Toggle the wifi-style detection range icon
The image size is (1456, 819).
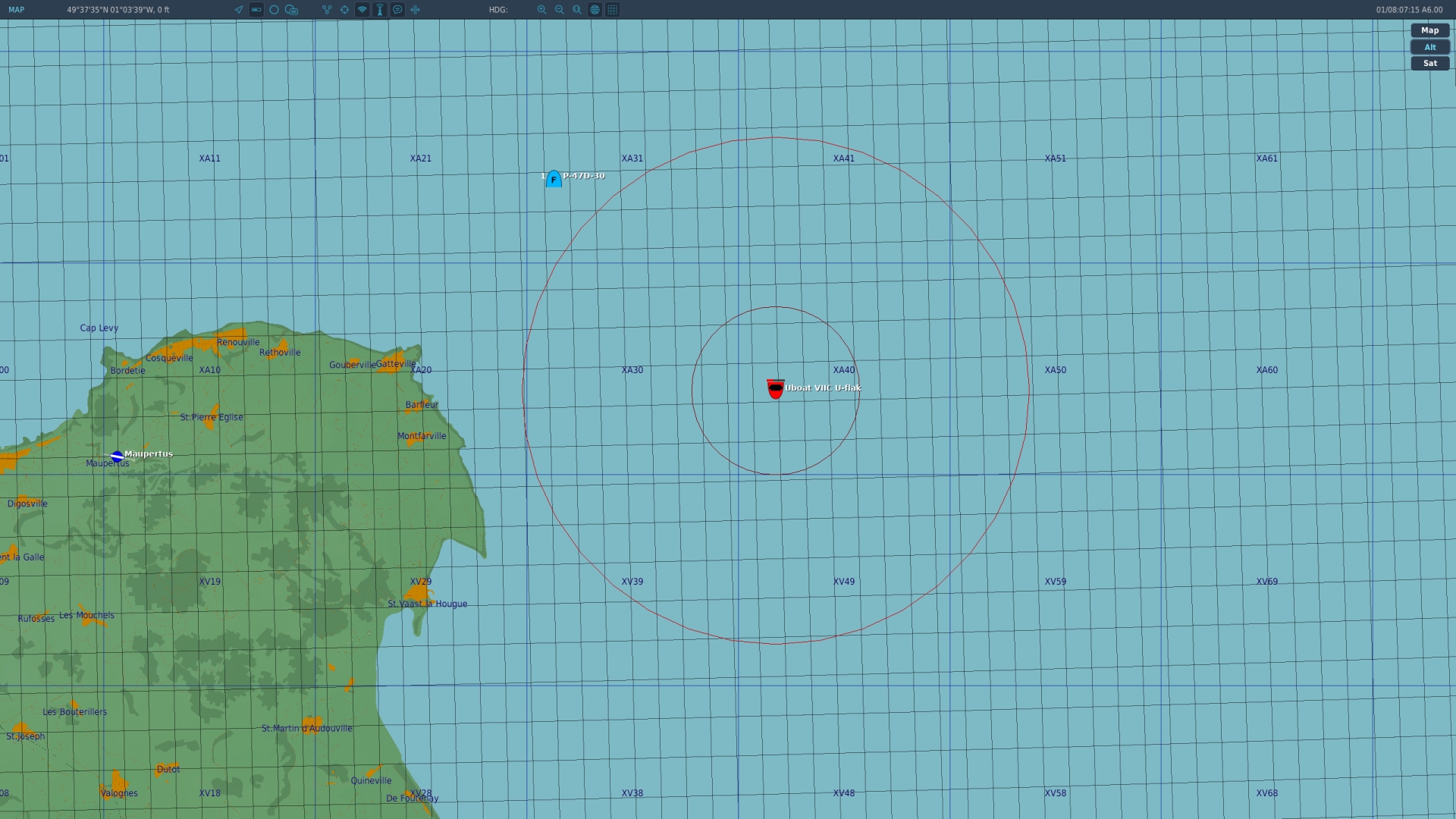click(362, 10)
